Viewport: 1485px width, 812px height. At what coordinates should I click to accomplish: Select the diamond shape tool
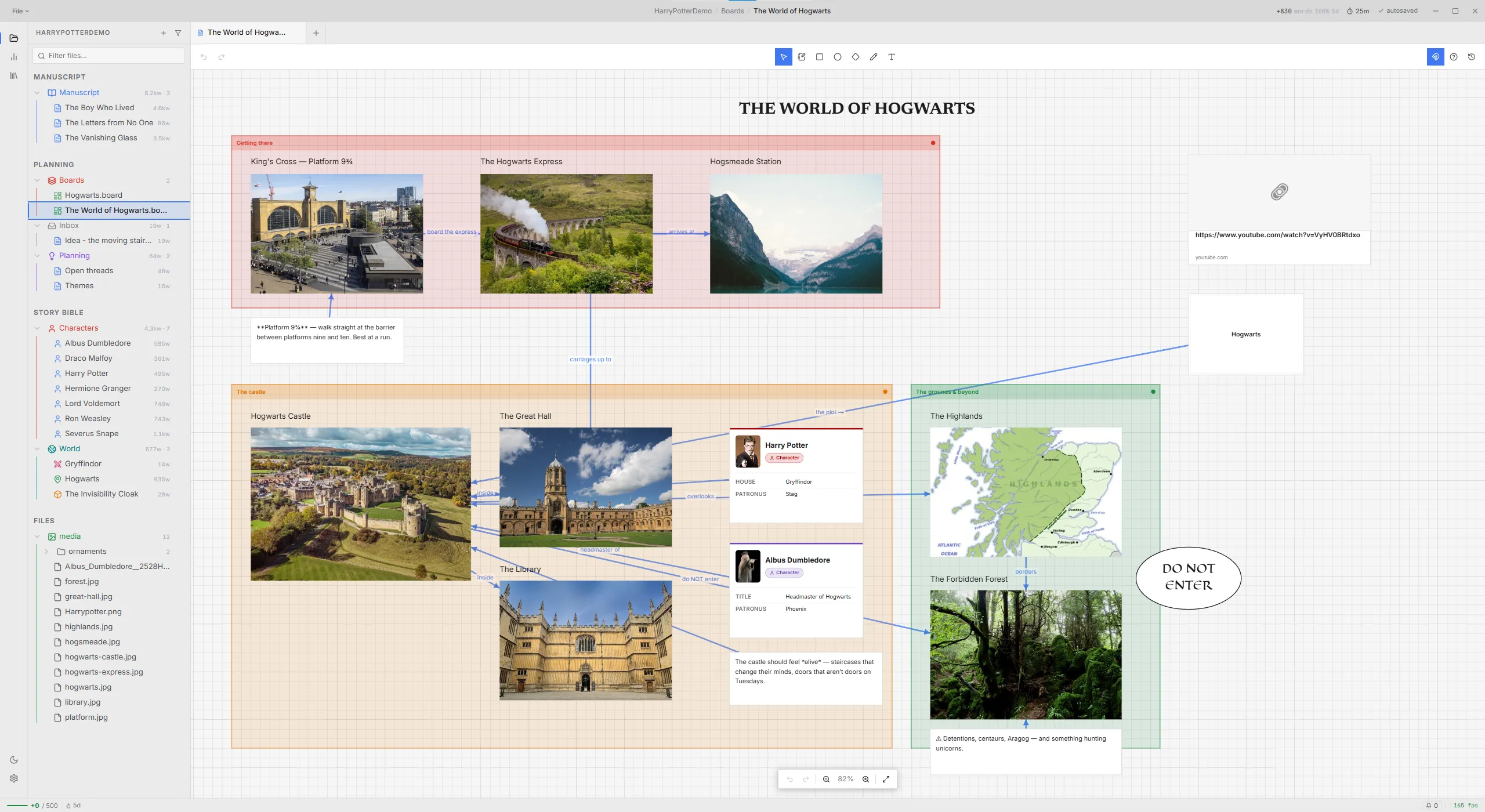855,57
